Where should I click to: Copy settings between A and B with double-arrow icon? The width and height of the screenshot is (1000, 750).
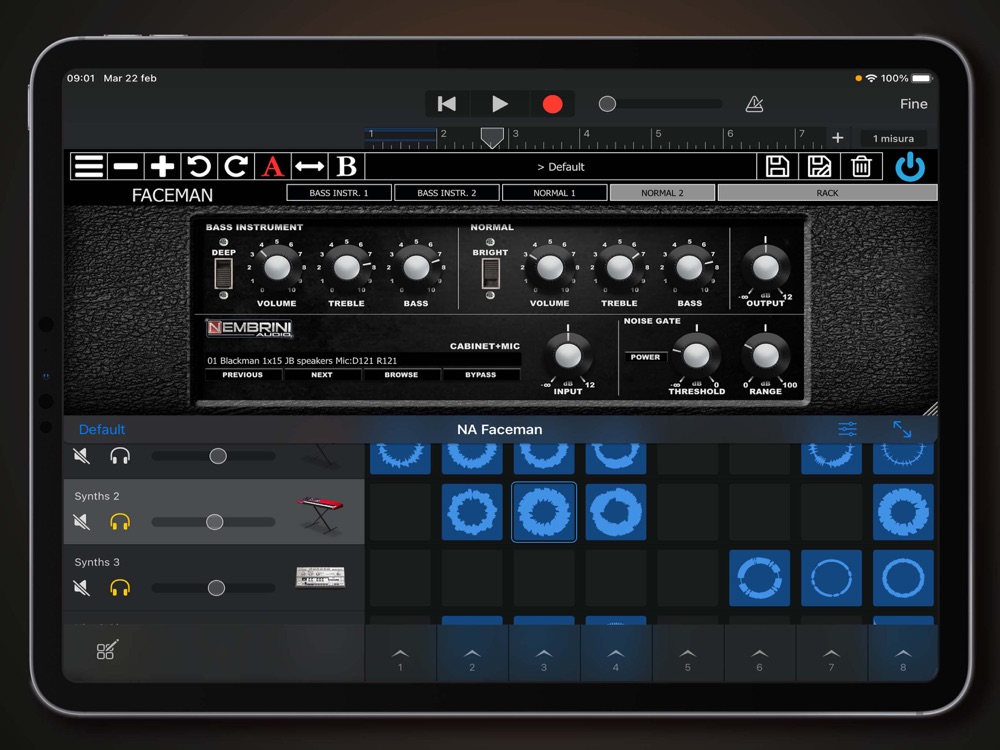[x=309, y=166]
